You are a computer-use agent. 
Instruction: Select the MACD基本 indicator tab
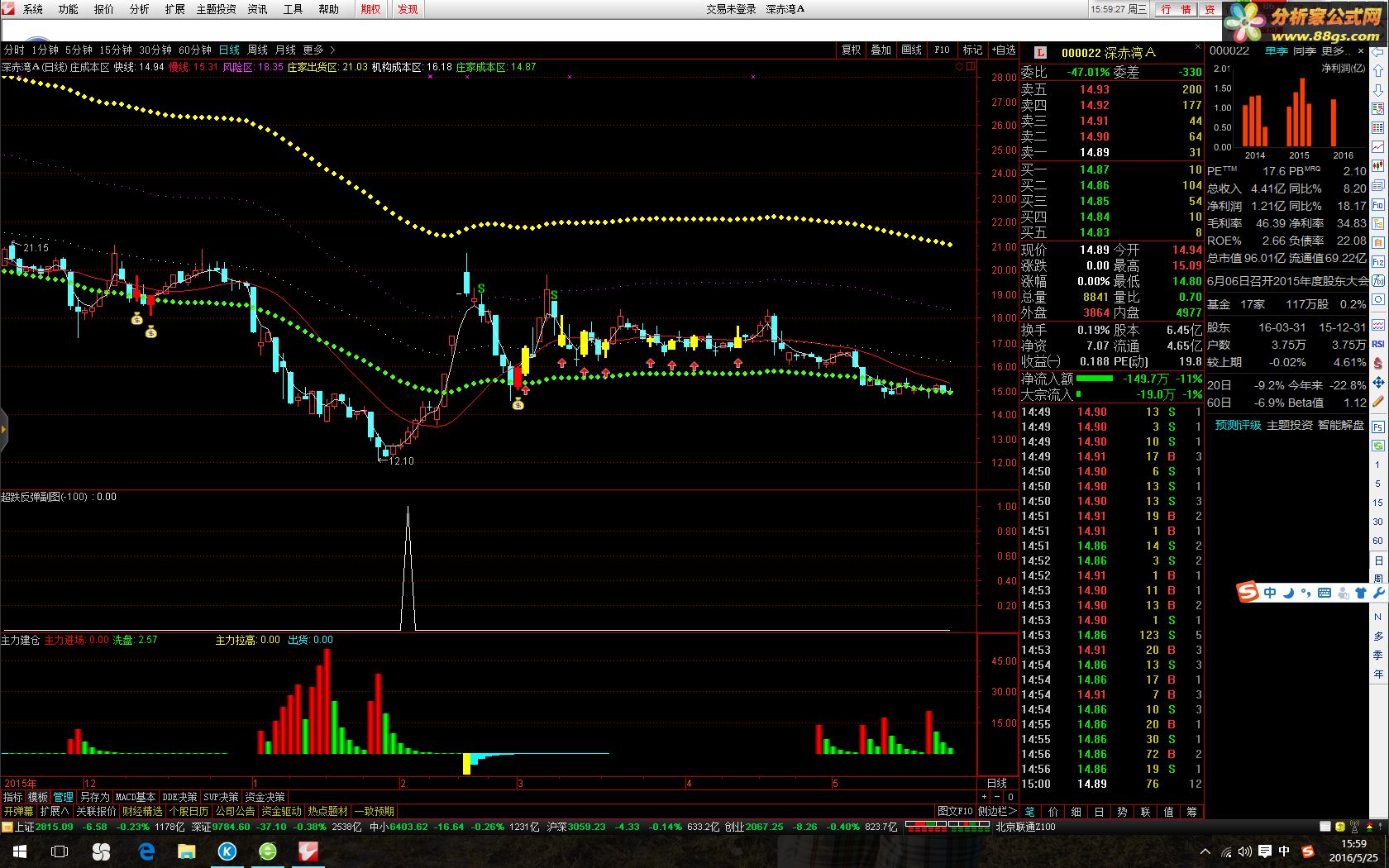point(135,797)
